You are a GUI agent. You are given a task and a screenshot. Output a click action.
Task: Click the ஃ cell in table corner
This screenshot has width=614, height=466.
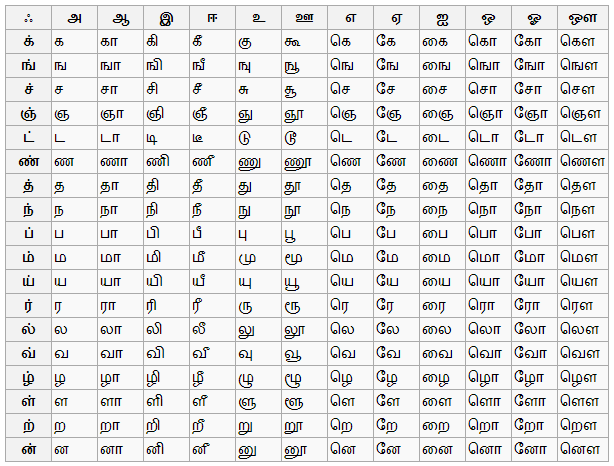pyautogui.click(x=23, y=17)
